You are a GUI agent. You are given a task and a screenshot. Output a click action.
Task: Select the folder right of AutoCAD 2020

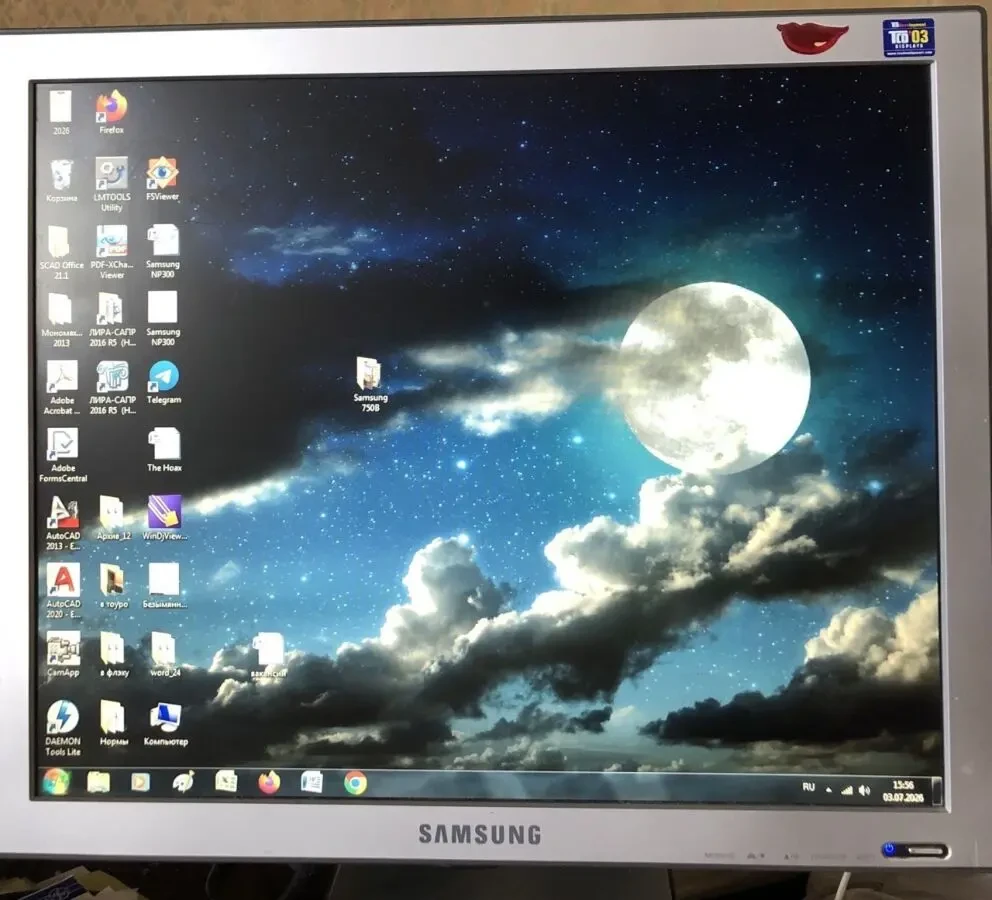click(113, 586)
